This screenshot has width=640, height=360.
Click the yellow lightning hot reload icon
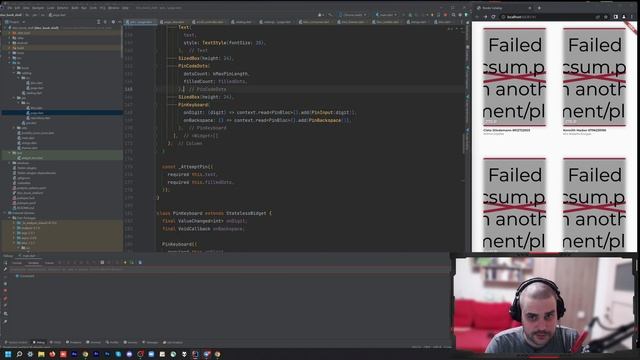[125, 262]
